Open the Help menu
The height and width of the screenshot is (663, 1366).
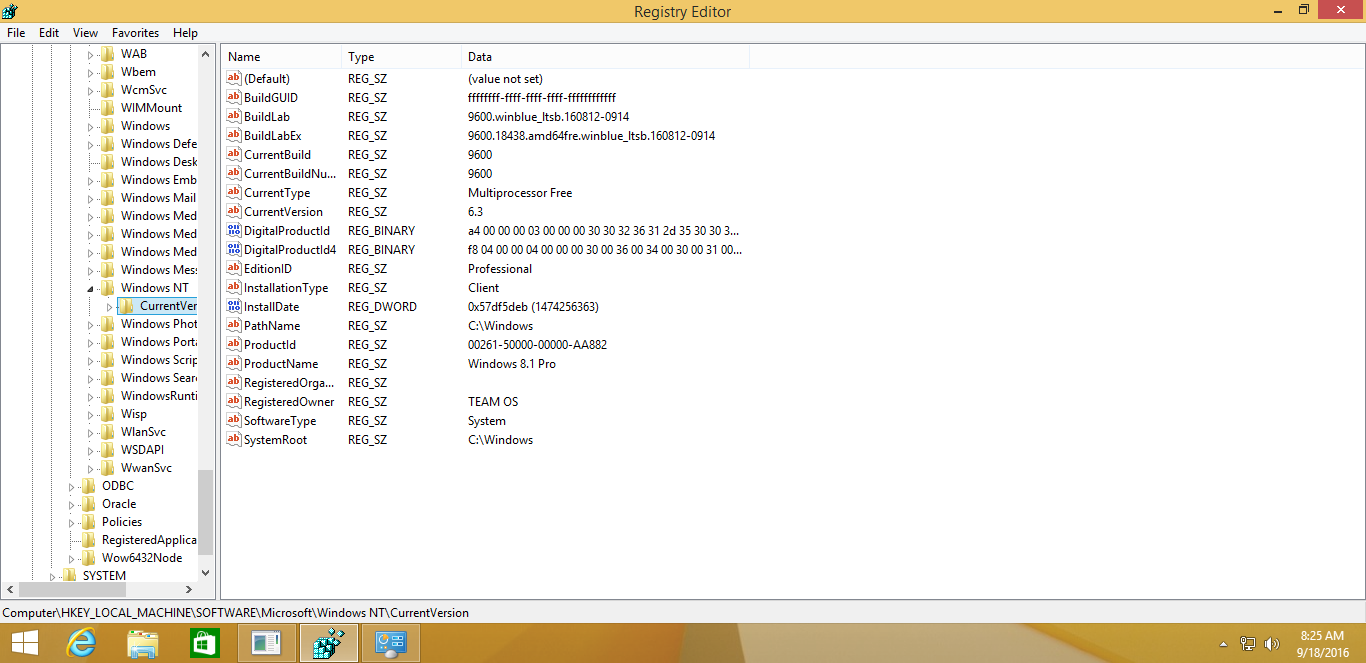click(186, 33)
